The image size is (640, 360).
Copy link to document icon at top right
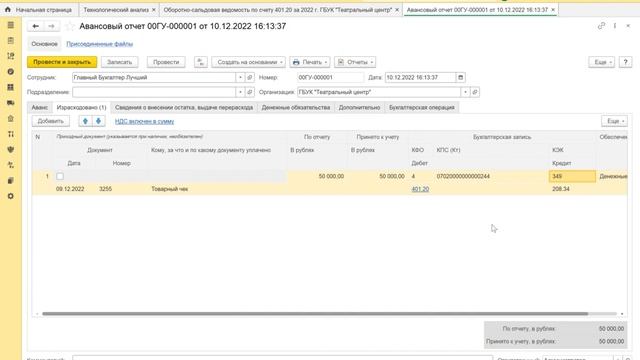pyautogui.click(x=601, y=26)
